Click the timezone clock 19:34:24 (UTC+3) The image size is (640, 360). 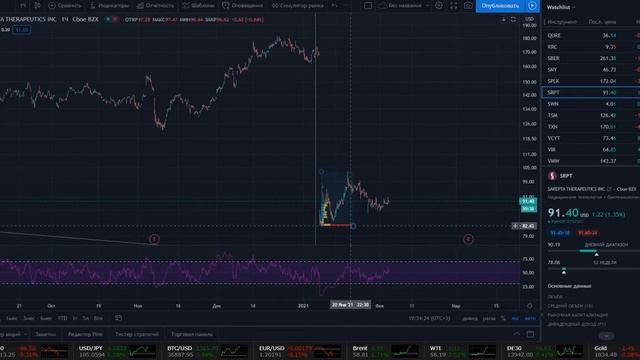(x=429, y=318)
